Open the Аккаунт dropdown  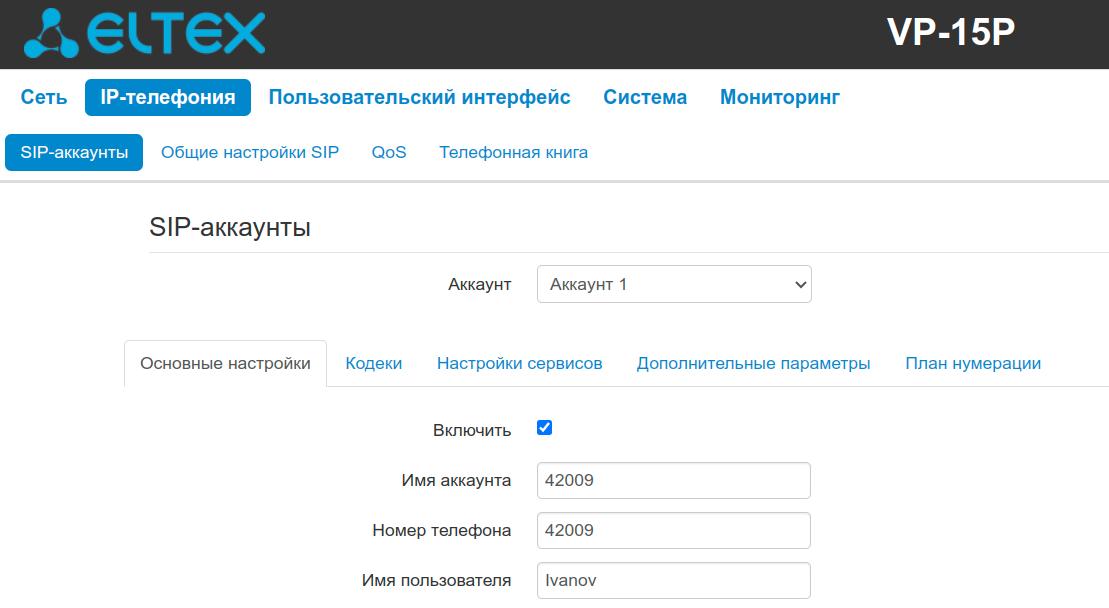[x=674, y=284]
